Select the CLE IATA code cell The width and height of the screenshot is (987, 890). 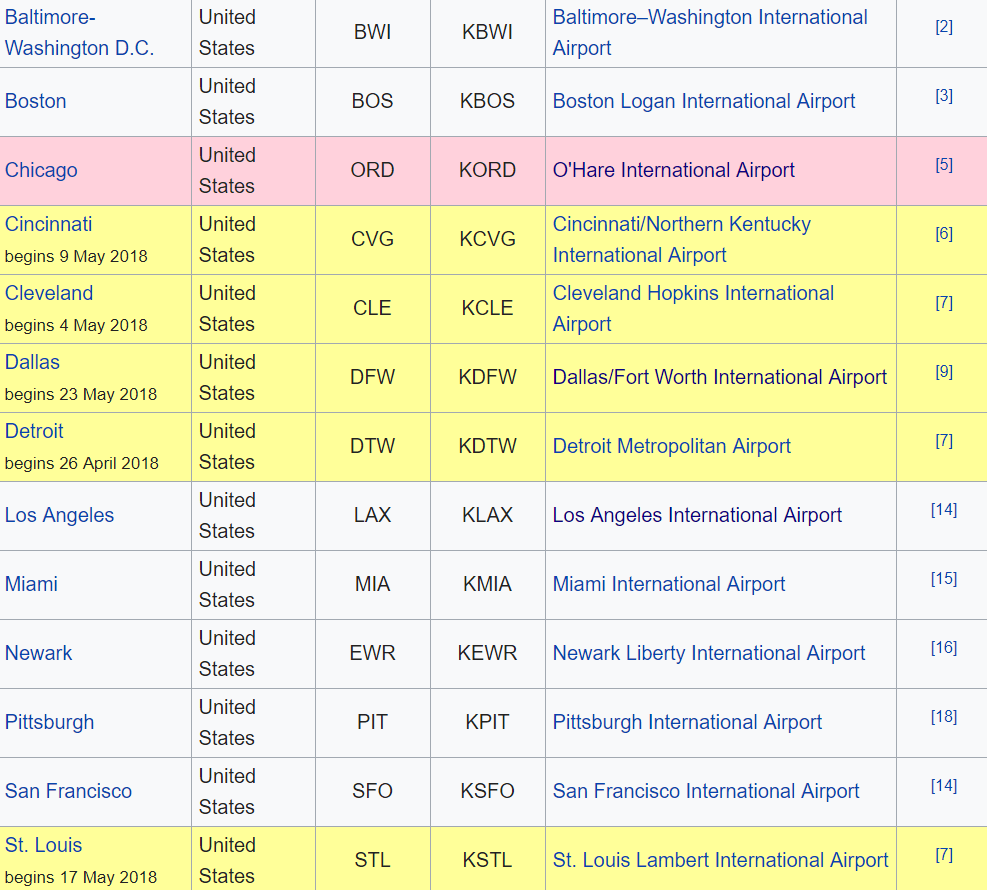point(373,308)
